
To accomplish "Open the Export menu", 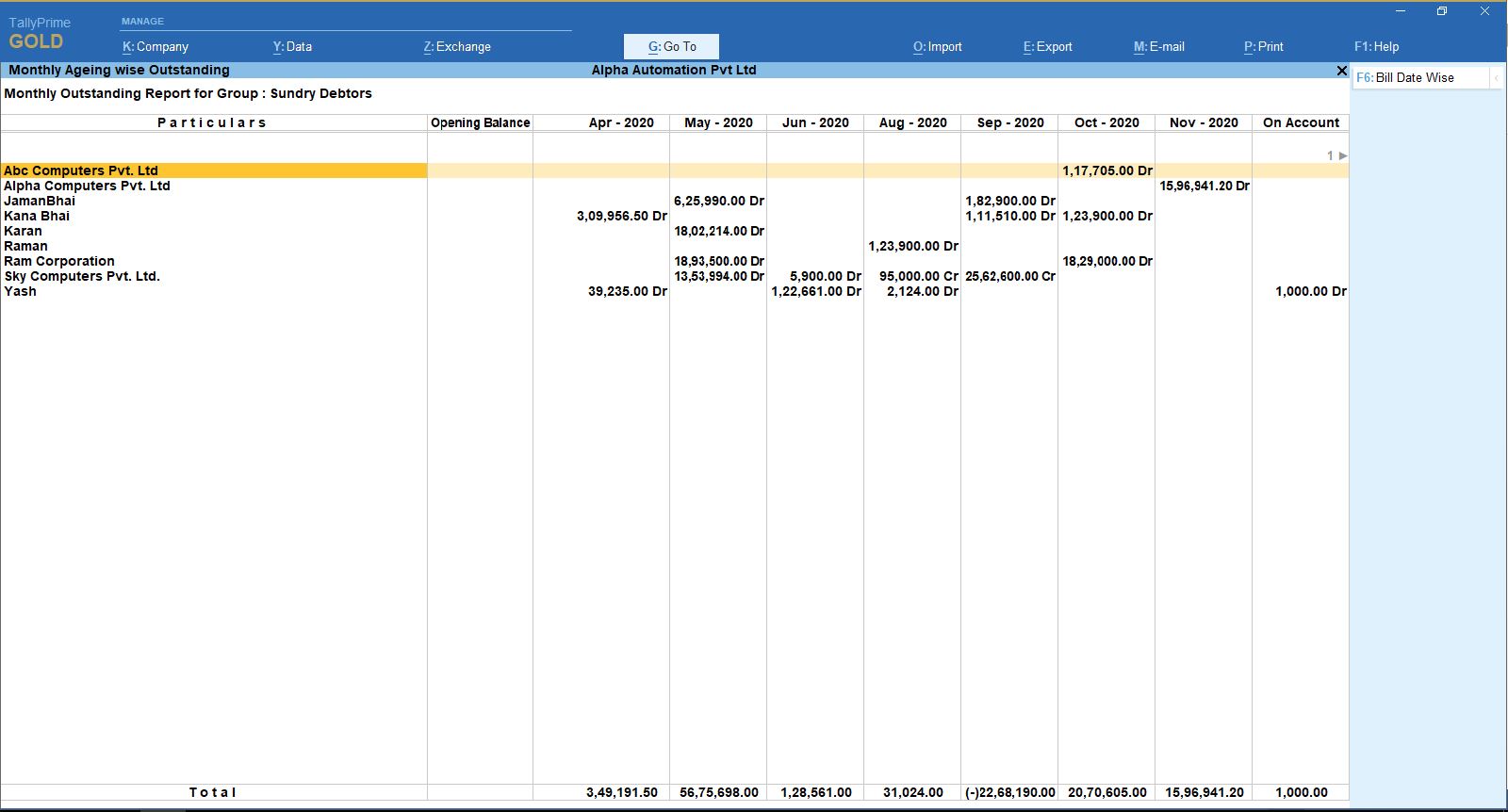I will (x=1047, y=46).
